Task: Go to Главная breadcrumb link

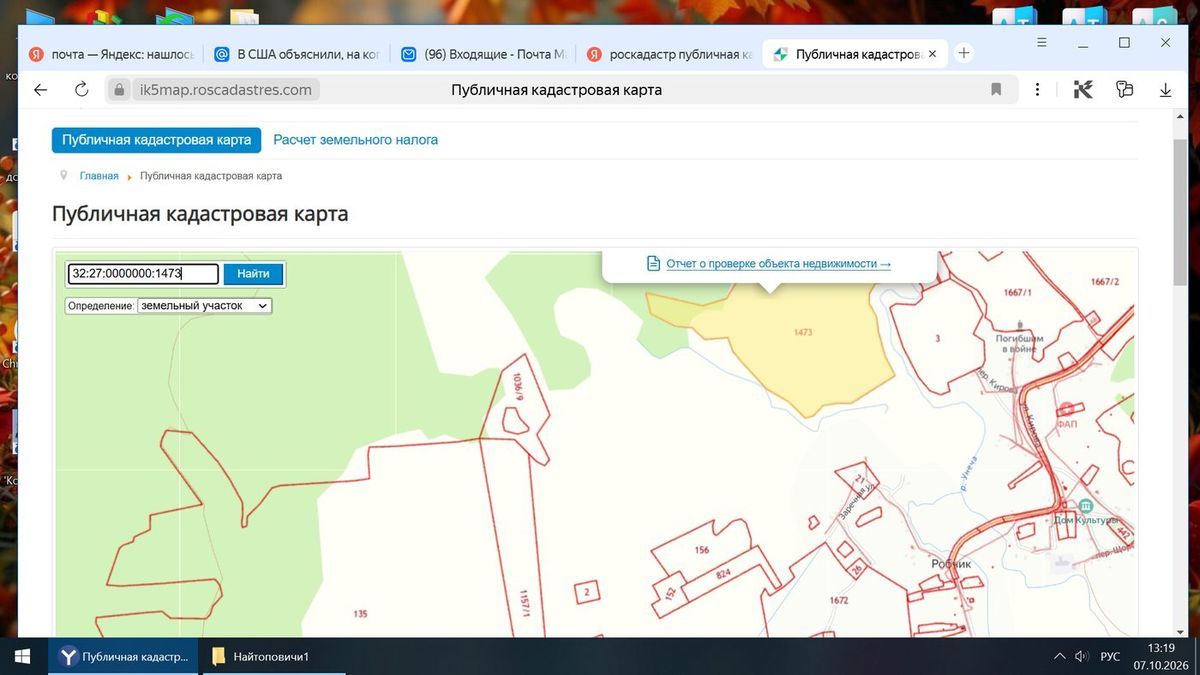Action: coord(99,176)
